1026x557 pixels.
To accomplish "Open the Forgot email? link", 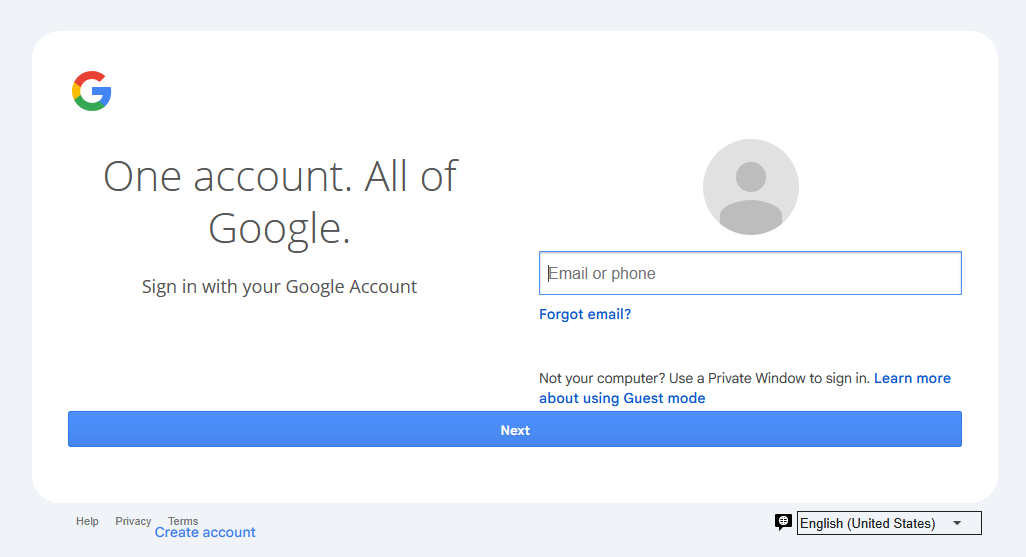I will coord(585,314).
